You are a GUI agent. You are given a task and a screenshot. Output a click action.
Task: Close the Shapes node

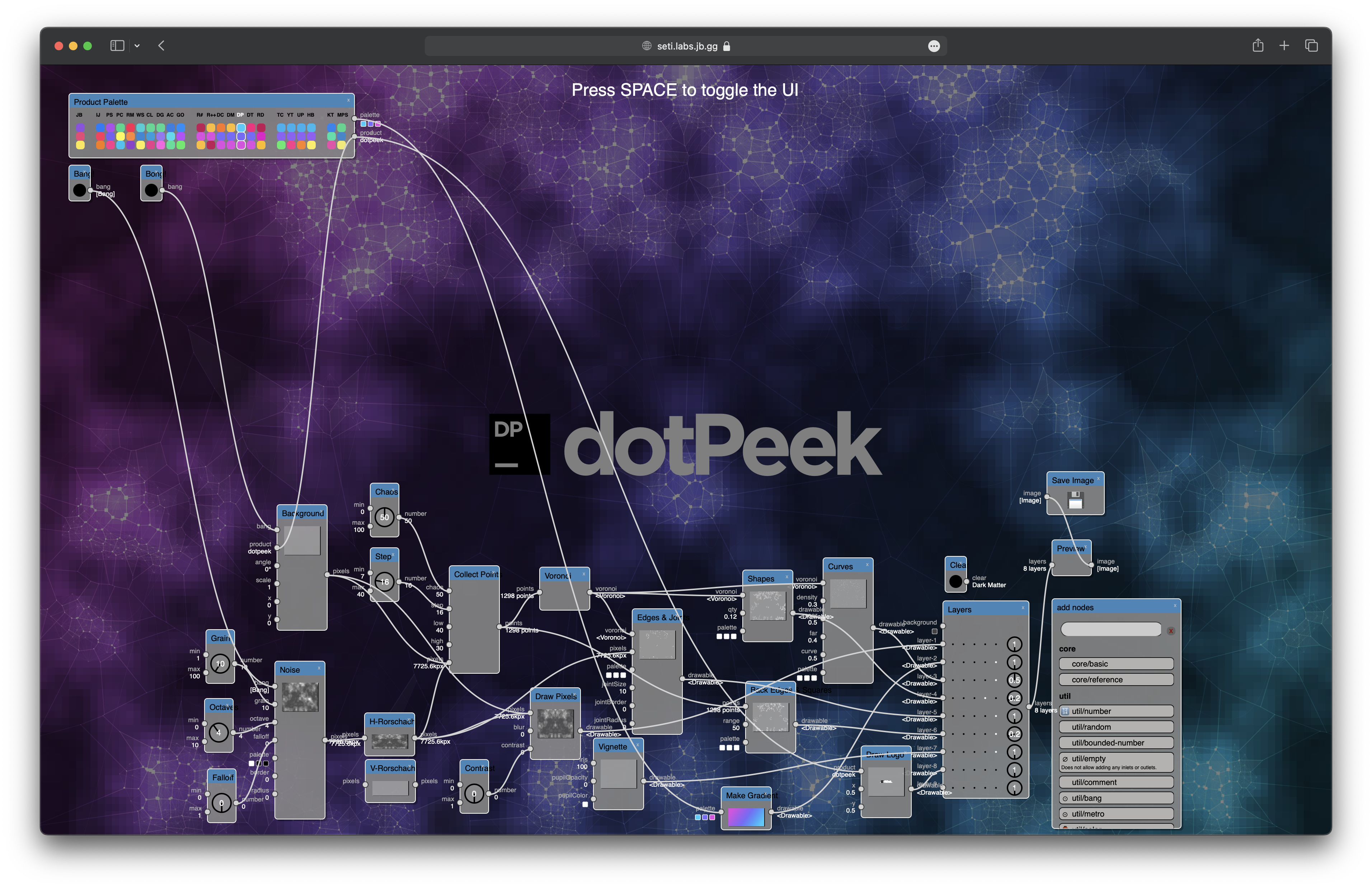pos(786,576)
